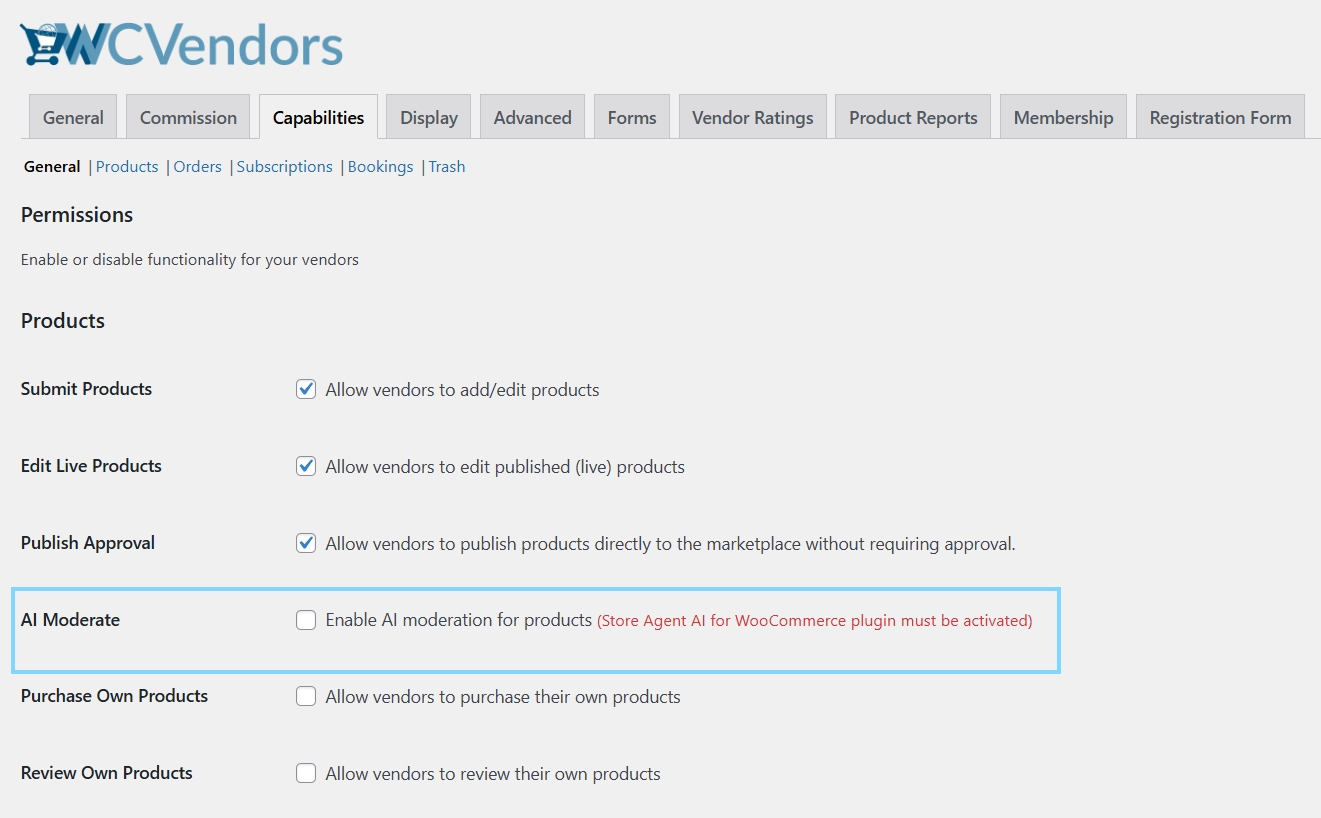Image resolution: width=1321 pixels, height=818 pixels.
Task: Allow vendors to purchase their own products
Action: point(306,696)
